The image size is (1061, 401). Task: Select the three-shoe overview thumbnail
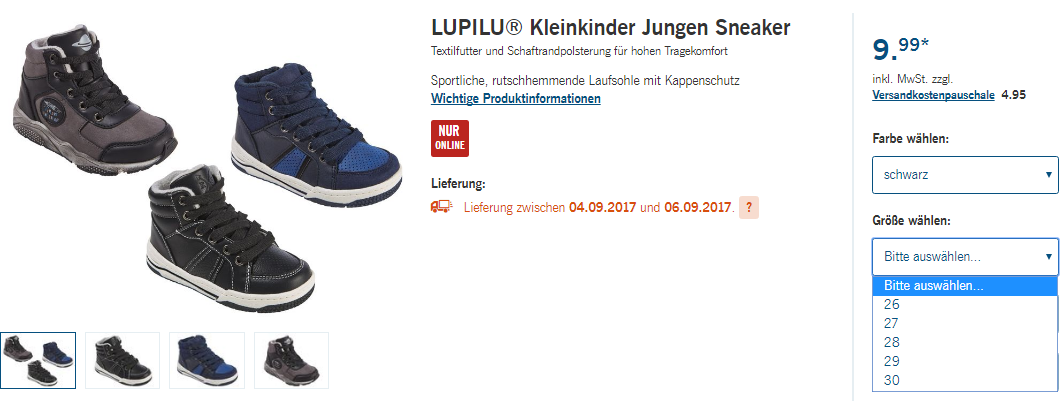38,360
